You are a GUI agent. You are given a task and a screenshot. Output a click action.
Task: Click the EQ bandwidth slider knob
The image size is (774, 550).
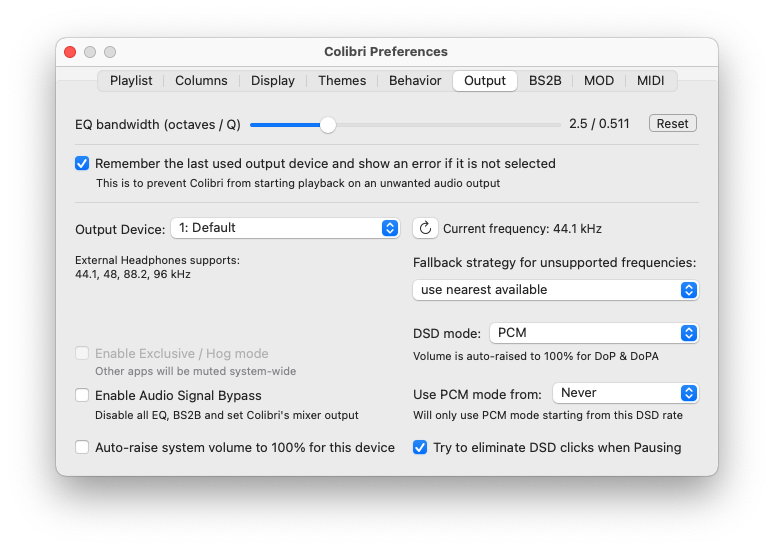click(x=328, y=125)
